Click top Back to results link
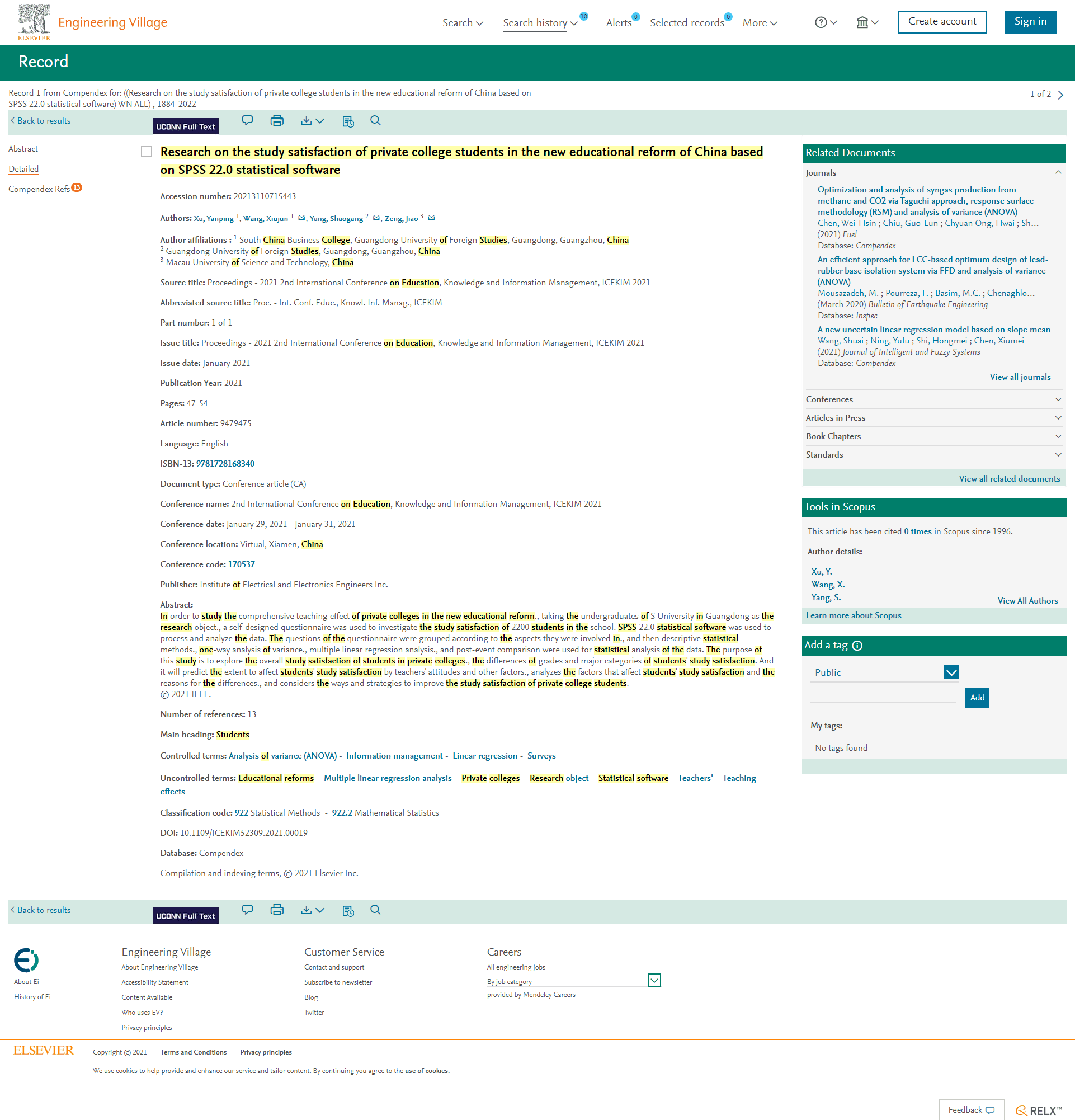The height and width of the screenshot is (1120, 1075). 41,121
